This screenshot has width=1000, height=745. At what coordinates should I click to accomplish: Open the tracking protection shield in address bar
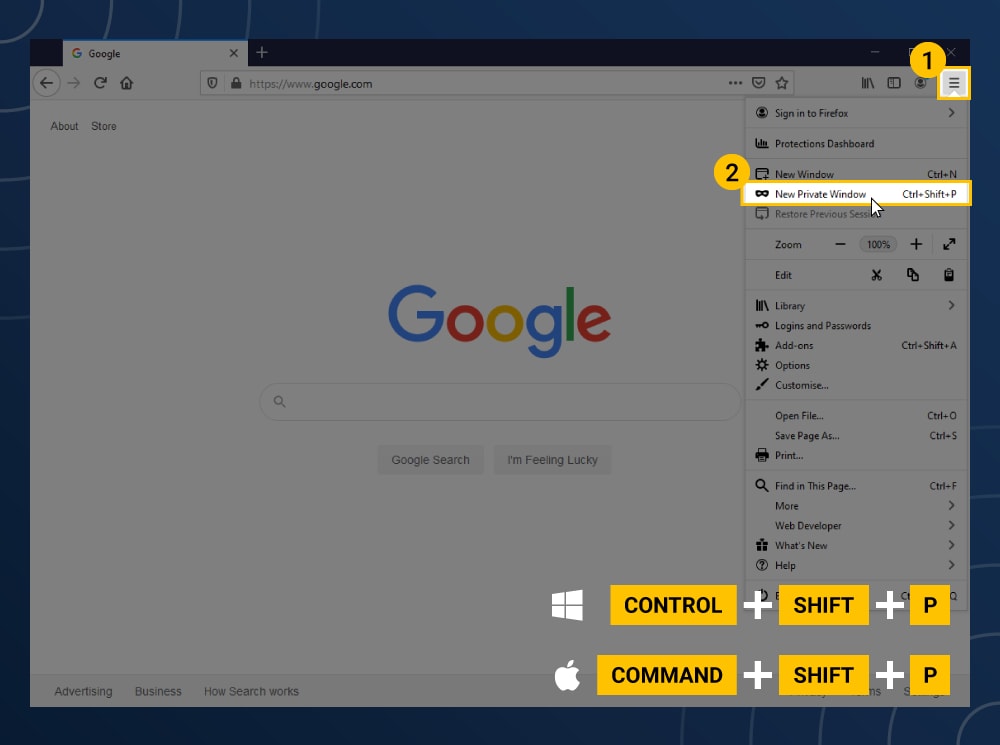tap(212, 84)
